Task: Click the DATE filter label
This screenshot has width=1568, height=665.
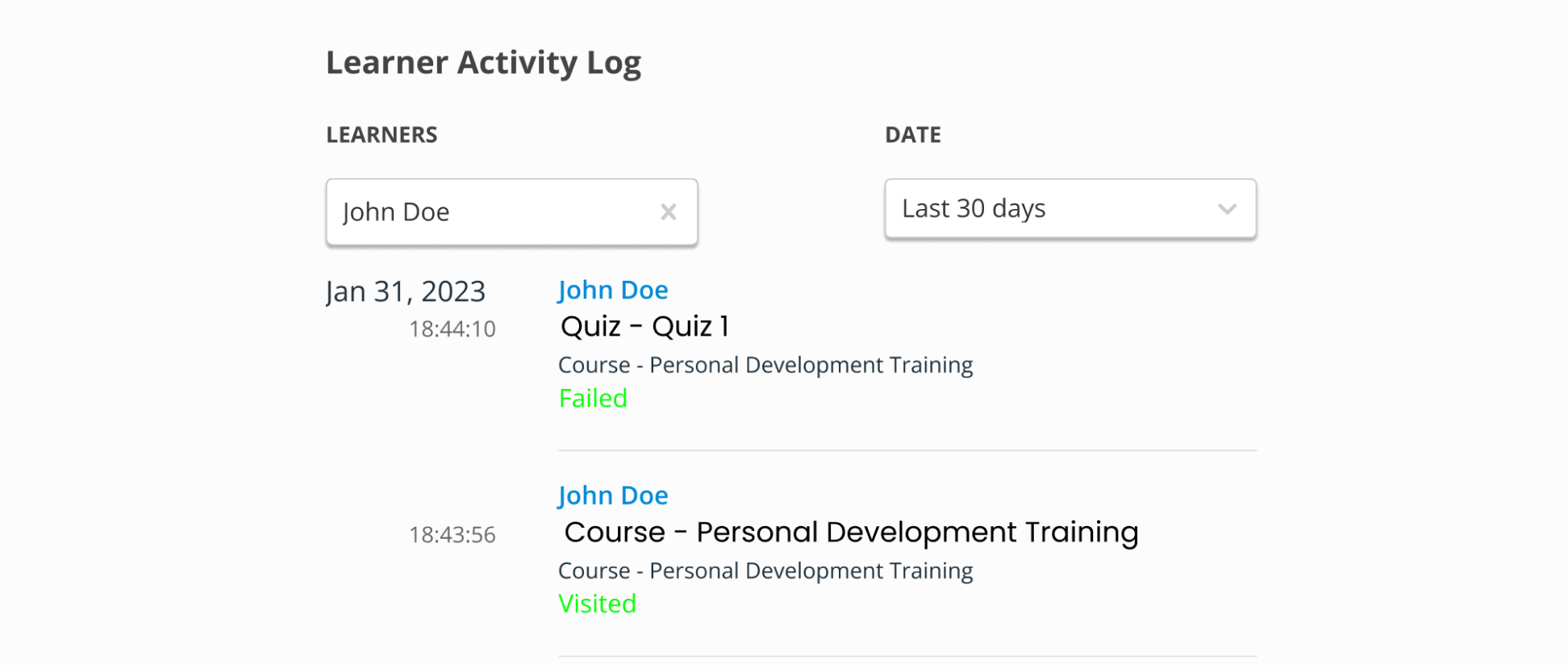Action: coord(912,135)
